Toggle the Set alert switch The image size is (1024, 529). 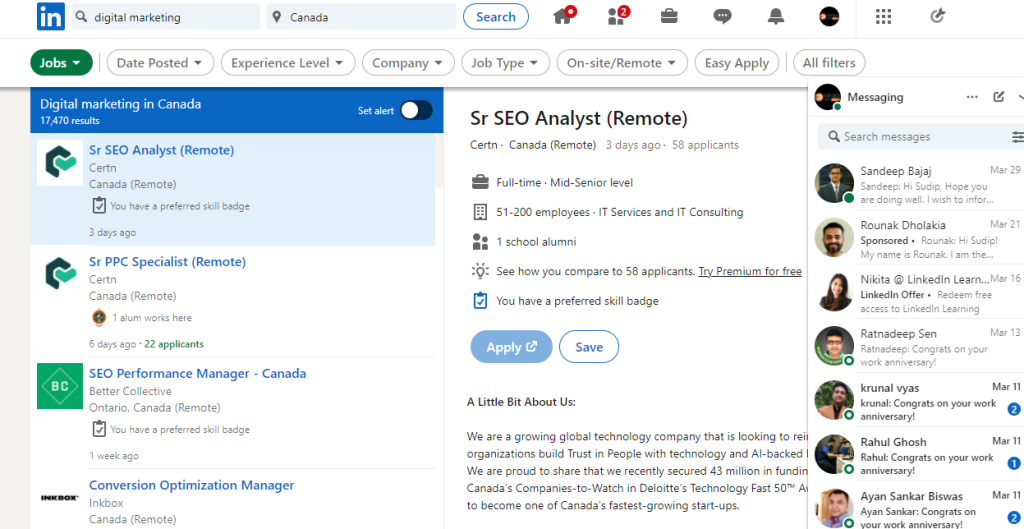click(x=416, y=110)
